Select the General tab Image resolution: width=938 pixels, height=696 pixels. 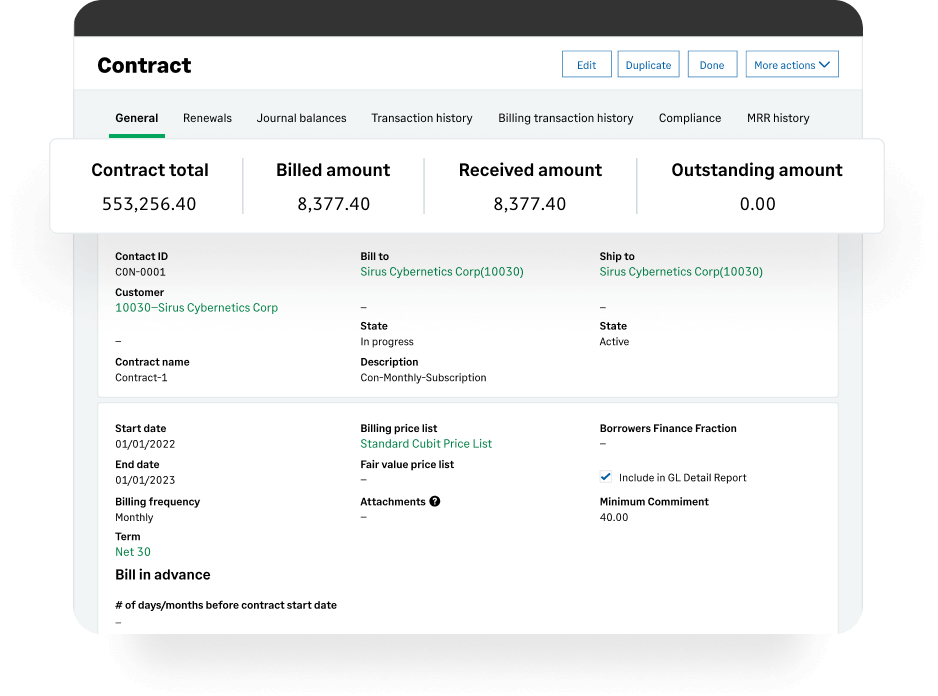coord(137,118)
